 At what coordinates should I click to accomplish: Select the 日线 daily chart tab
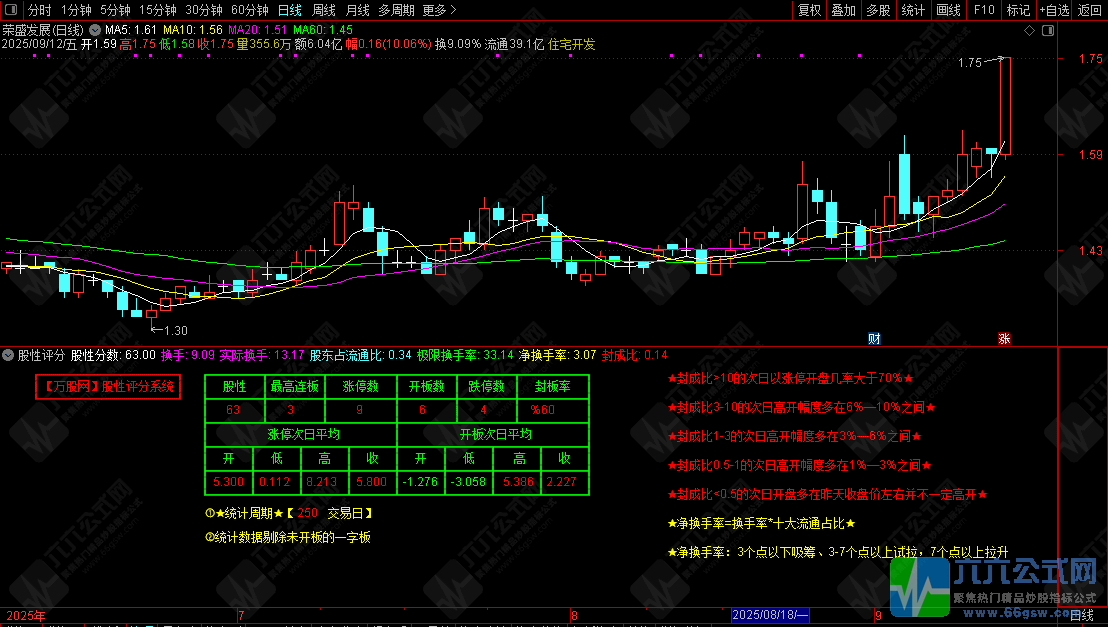(290, 10)
